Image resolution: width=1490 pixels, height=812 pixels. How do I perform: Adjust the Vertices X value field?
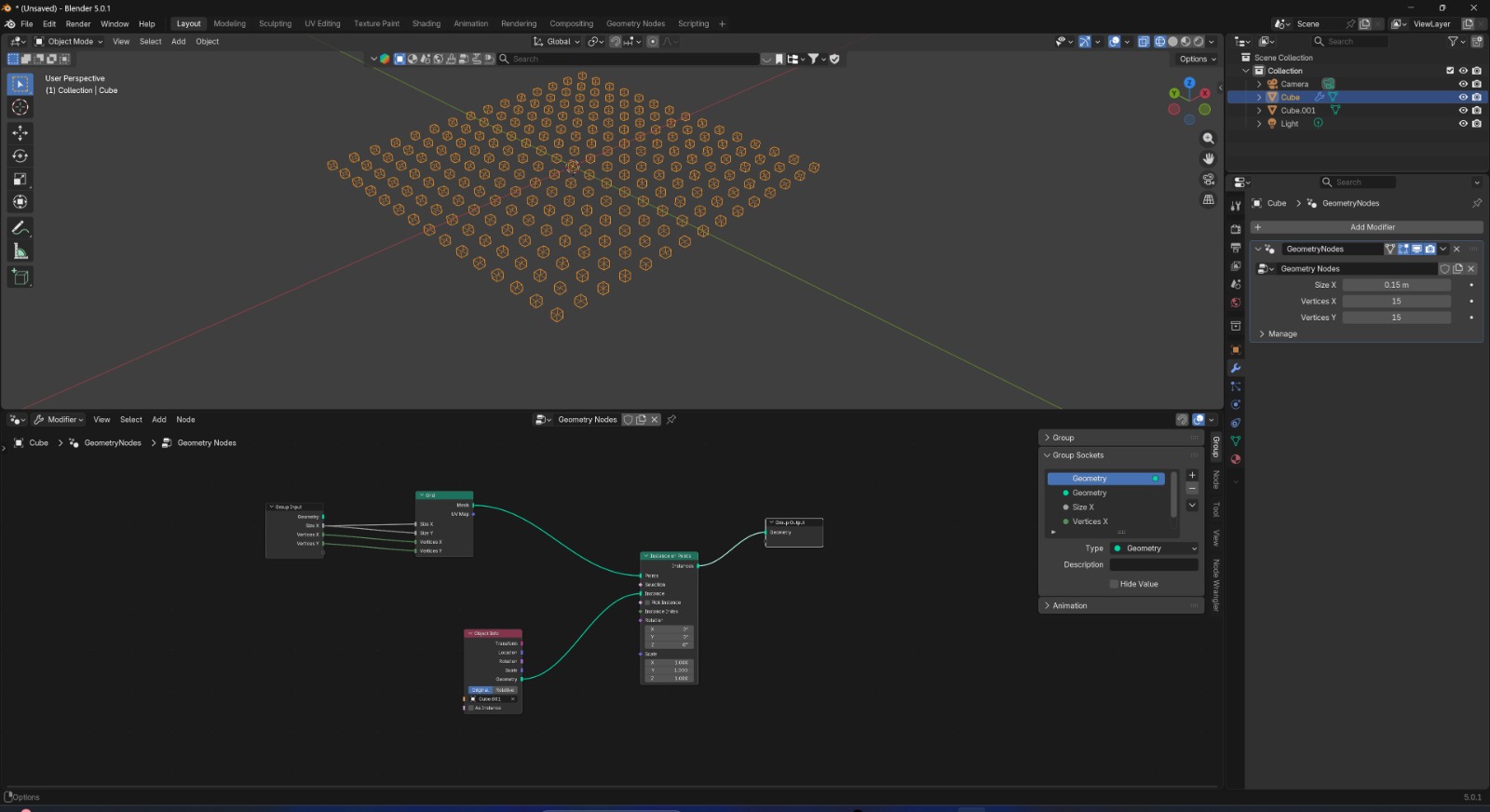pyautogui.click(x=1396, y=301)
